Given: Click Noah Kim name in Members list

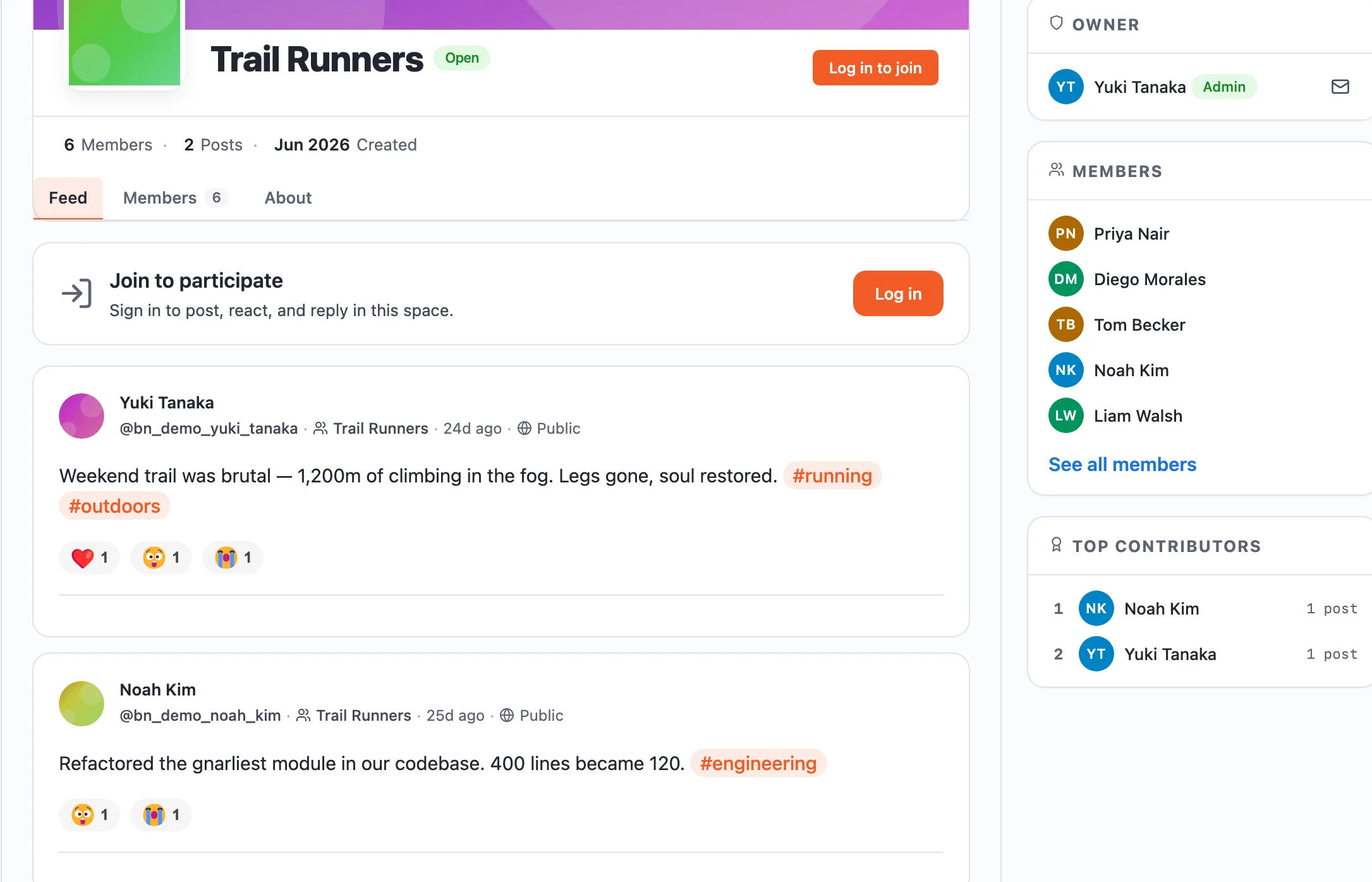Looking at the screenshot, I should pos(1131,370).
